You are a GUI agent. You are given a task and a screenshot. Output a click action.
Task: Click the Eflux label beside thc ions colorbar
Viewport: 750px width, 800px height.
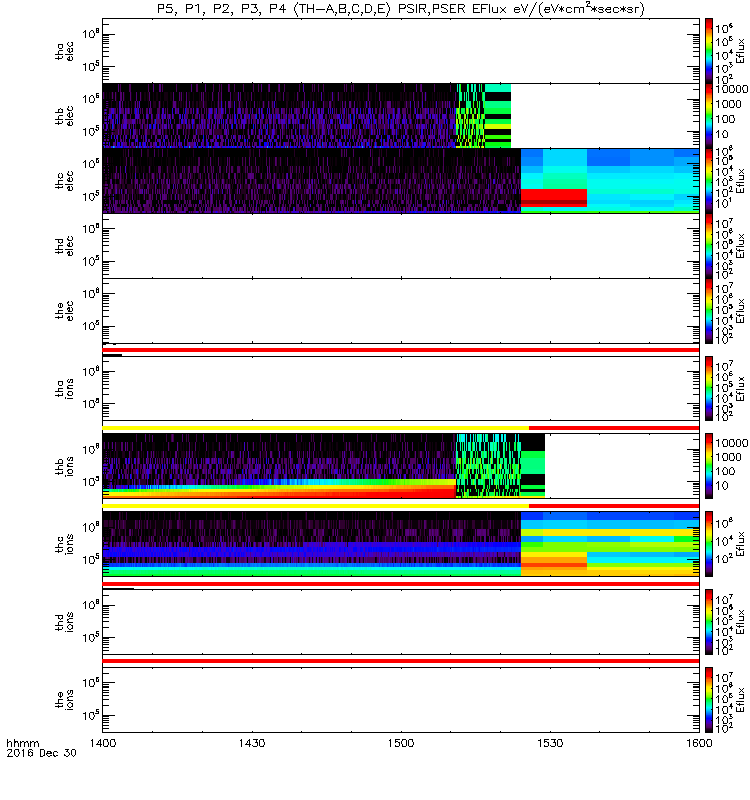pos(741,544)
